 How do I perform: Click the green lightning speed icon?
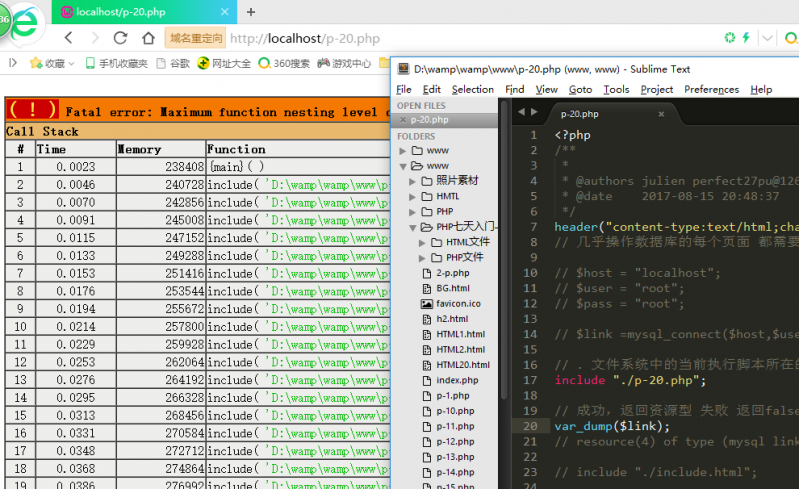pyautogui.click(x=745, y=38)
